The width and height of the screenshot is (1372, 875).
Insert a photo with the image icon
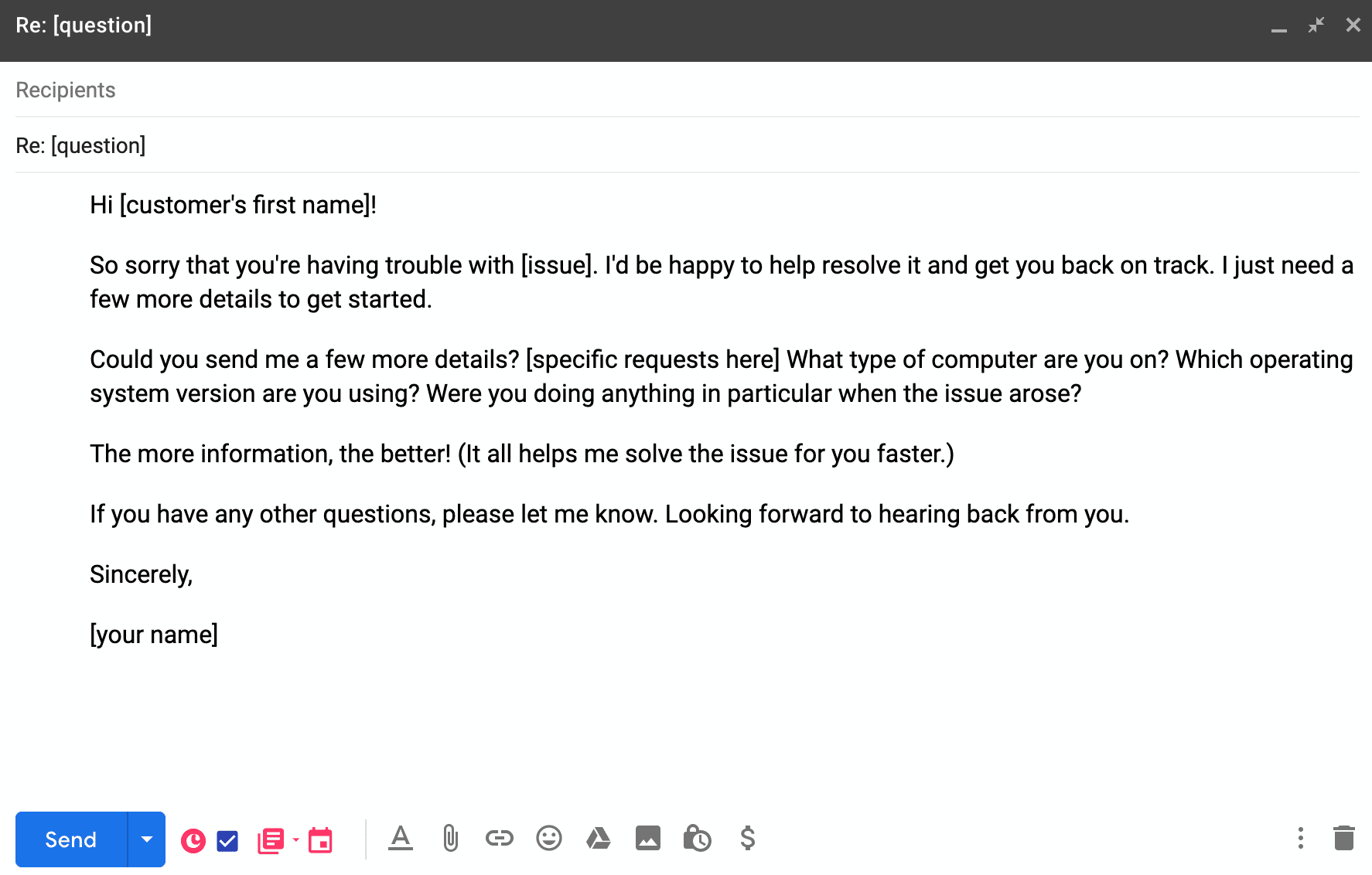tap(648, 839)
